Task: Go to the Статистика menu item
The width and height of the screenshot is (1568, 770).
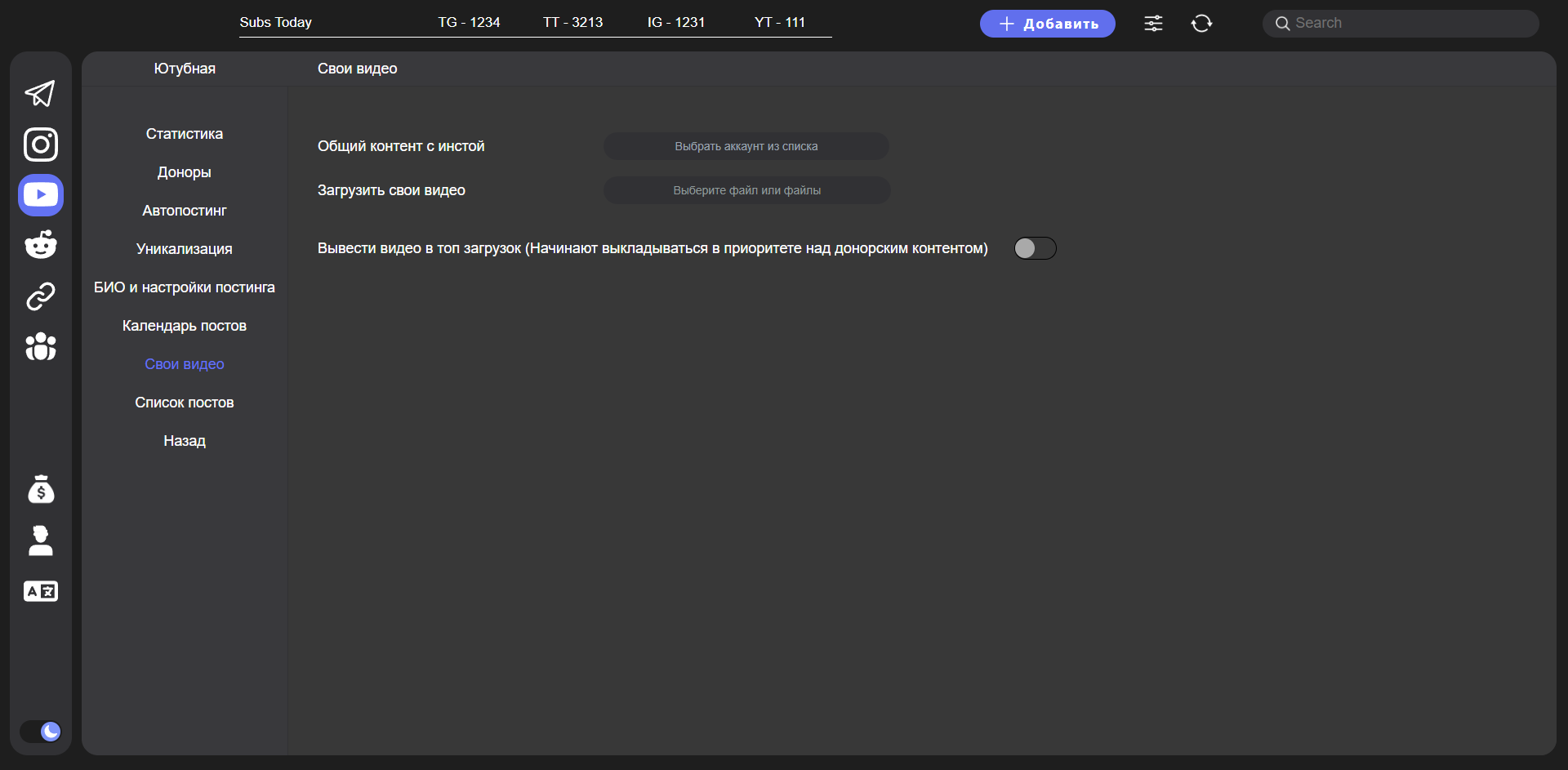Action: pyautogui.click(x=185, y=134)
